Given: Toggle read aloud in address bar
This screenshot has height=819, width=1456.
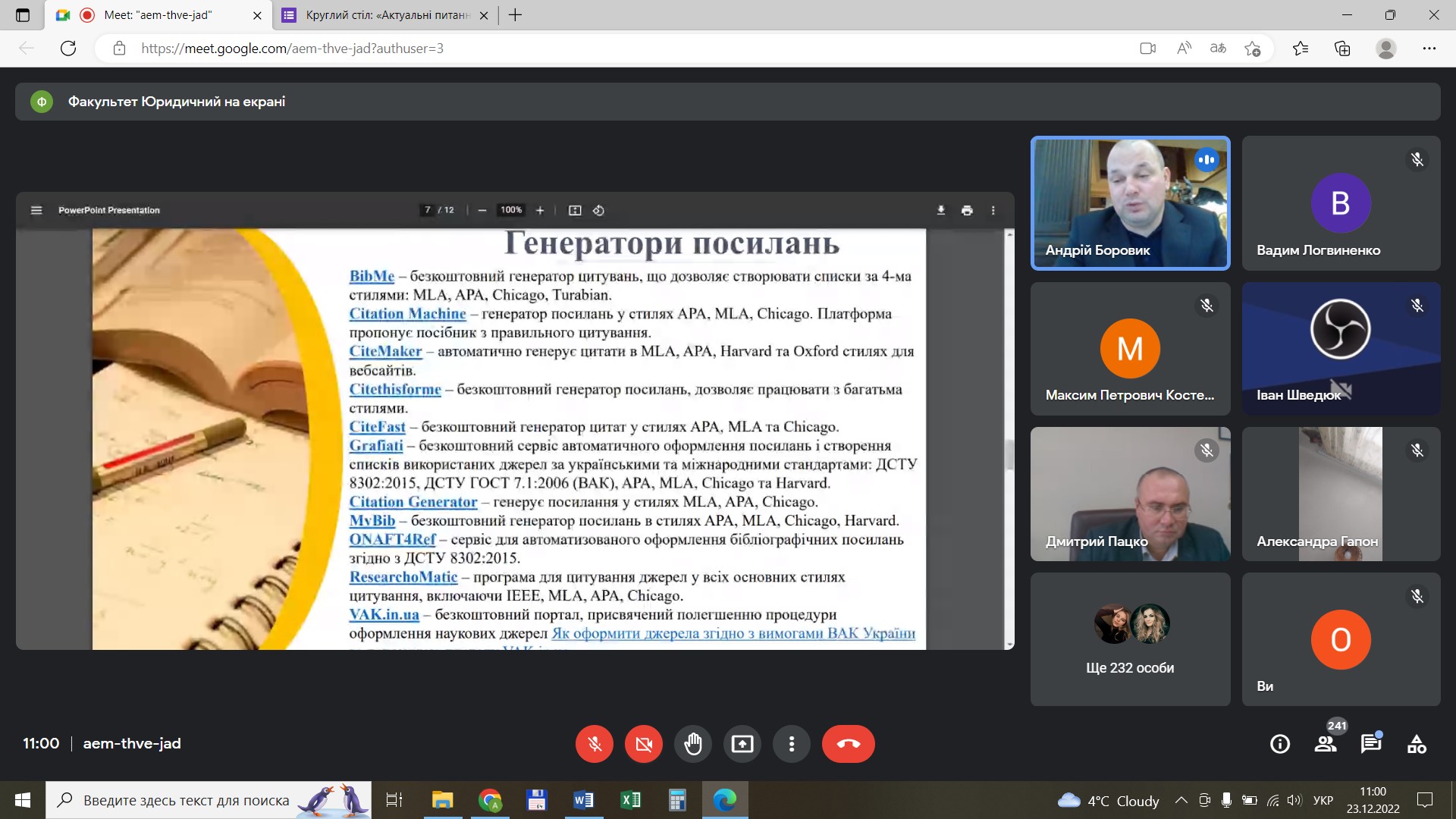Looking at the screenshot, I should (x=1184, y=49).
